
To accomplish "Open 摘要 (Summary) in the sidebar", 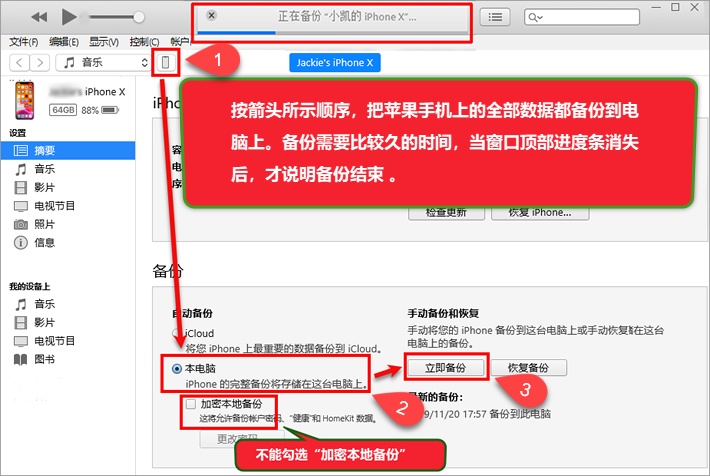I will [x=45, y=150].
